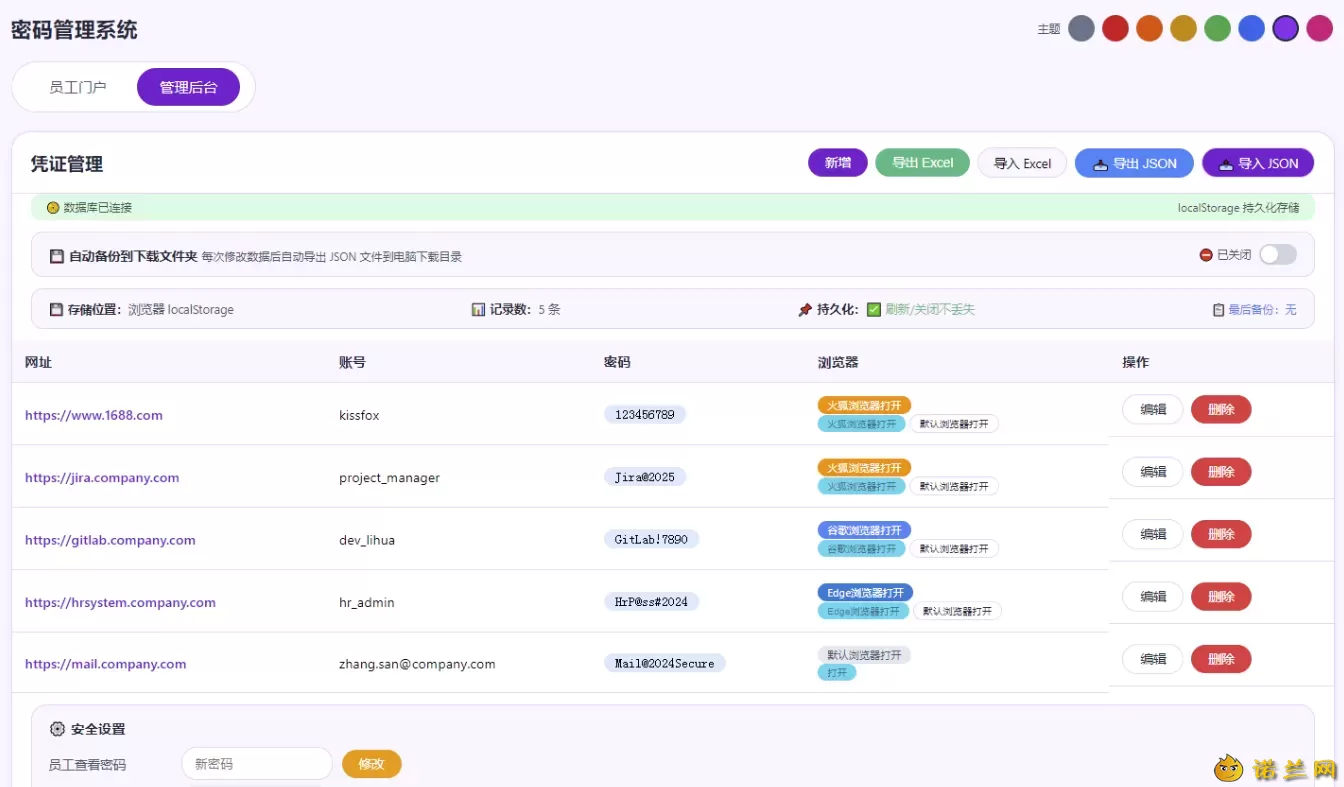Open the https://hrsystem.company.com link
Viewport: 1344px width, 787px height.
[x=120, y=602]
